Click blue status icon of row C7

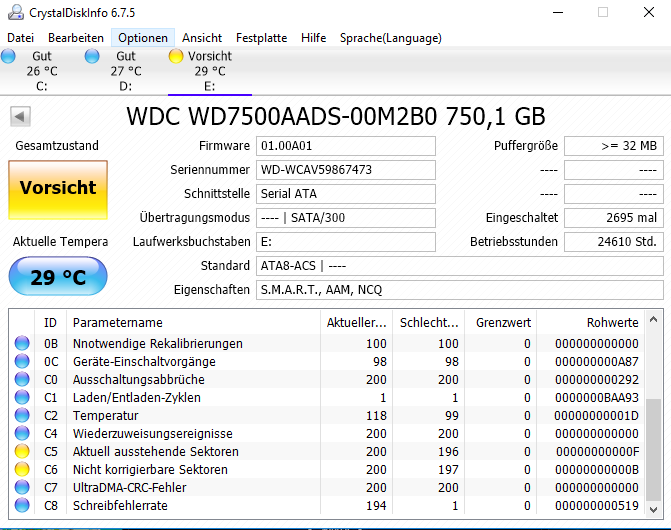tap(22, 487)
